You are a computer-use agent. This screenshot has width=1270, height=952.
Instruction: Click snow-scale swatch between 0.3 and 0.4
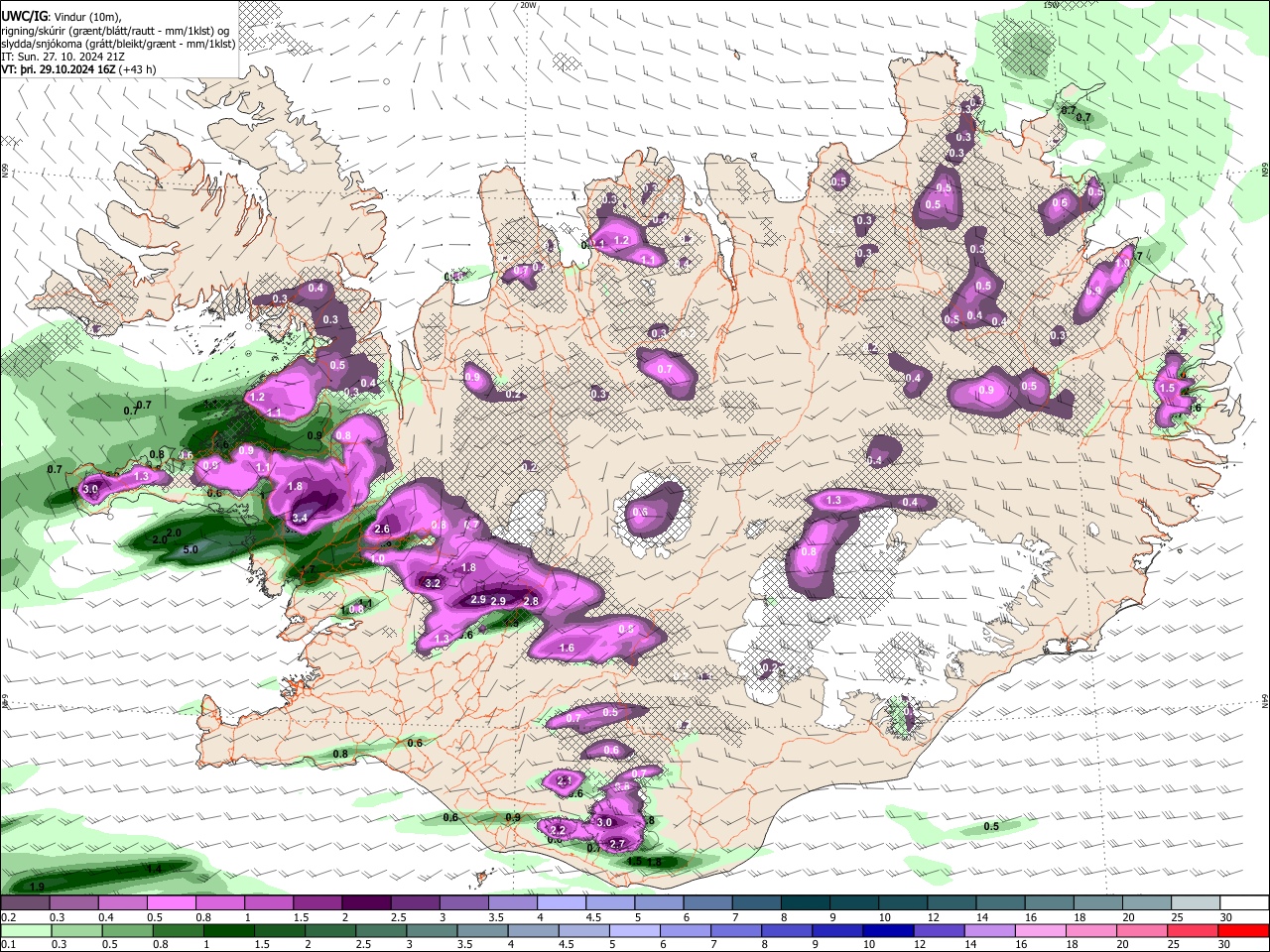[x=73, y=903]
